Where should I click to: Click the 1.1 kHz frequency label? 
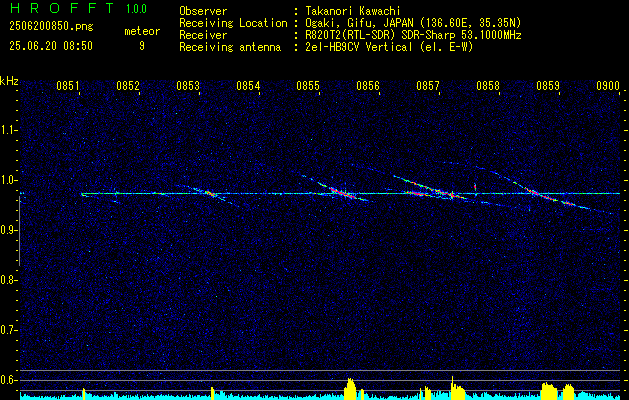tap(8, 130)
